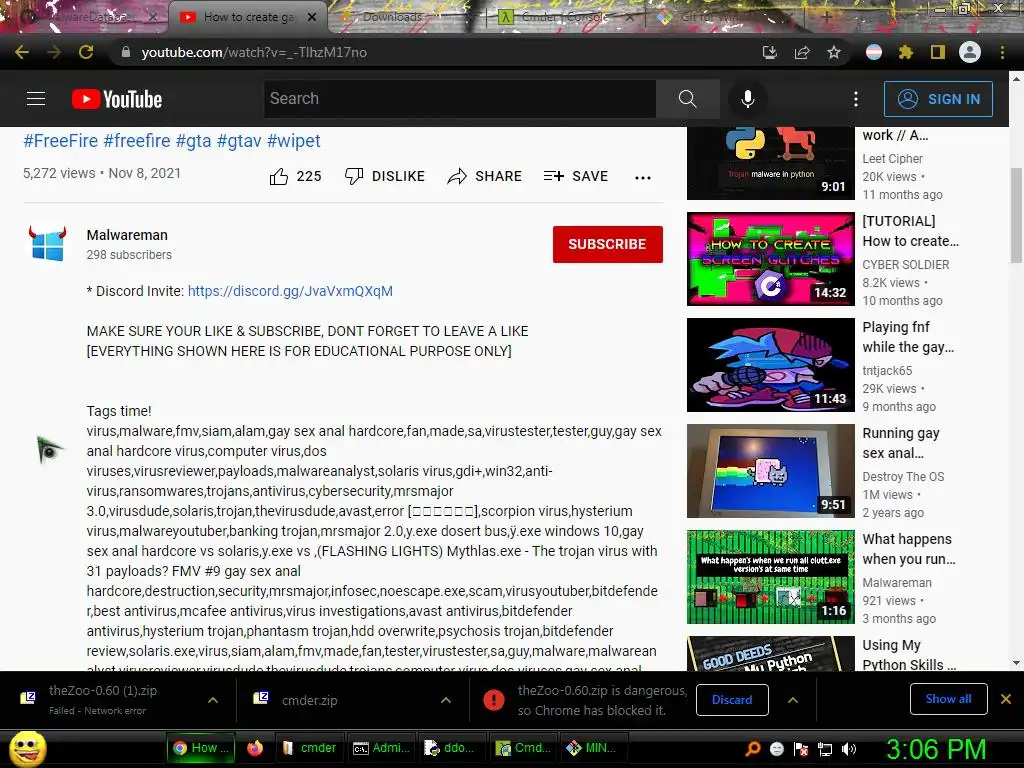Install app icon in address bar
Screen dimensions: 1024x768
[x=770, y=52]
